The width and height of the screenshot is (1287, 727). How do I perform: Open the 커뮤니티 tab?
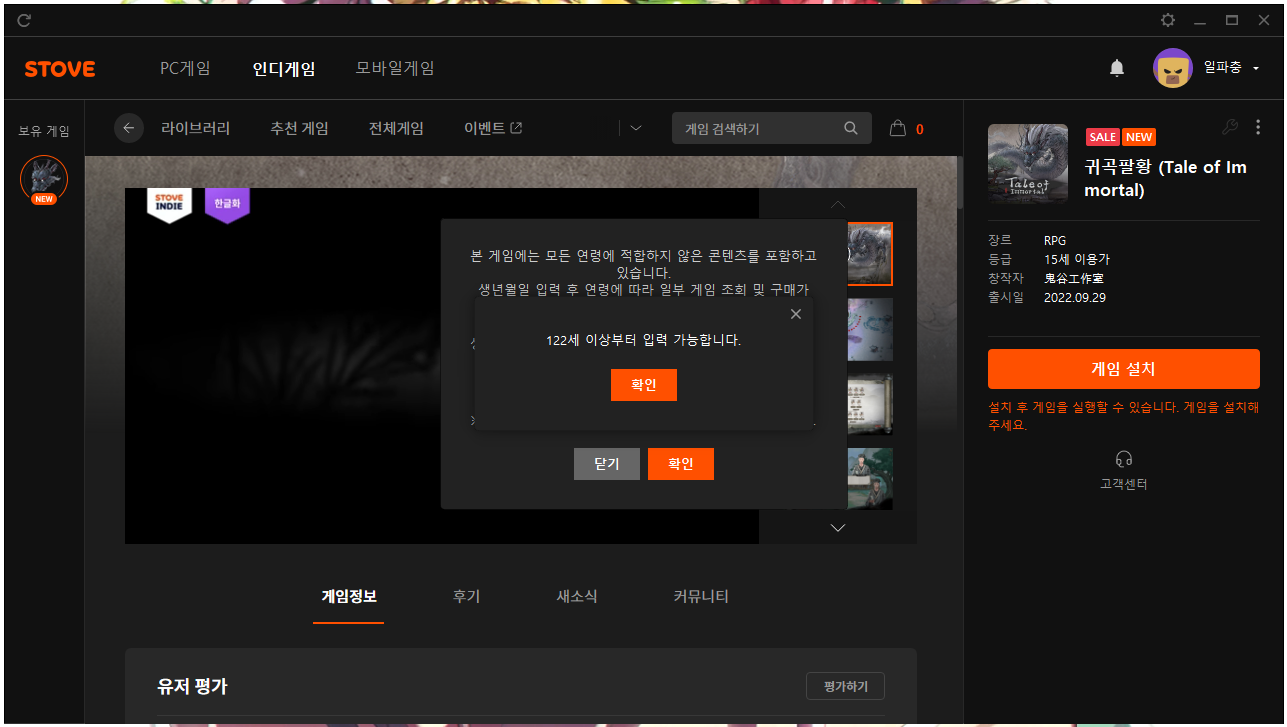700,596
